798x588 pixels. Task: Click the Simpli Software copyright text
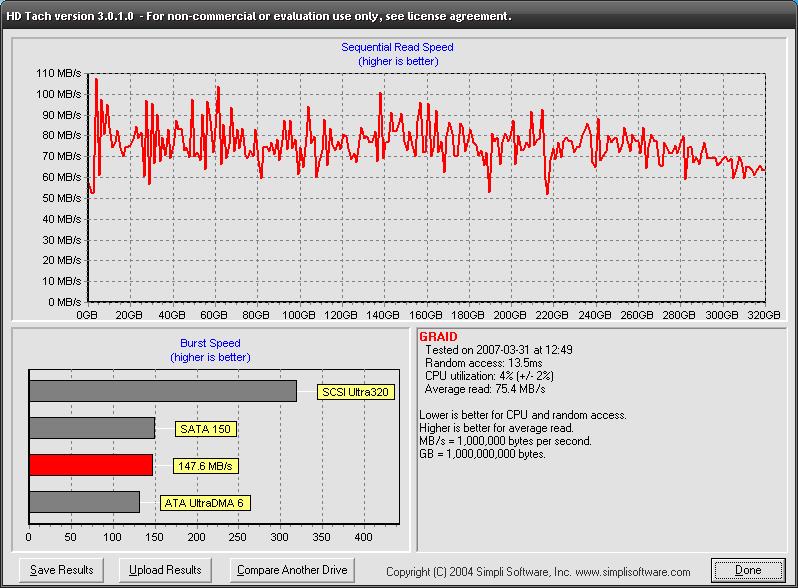538,572
